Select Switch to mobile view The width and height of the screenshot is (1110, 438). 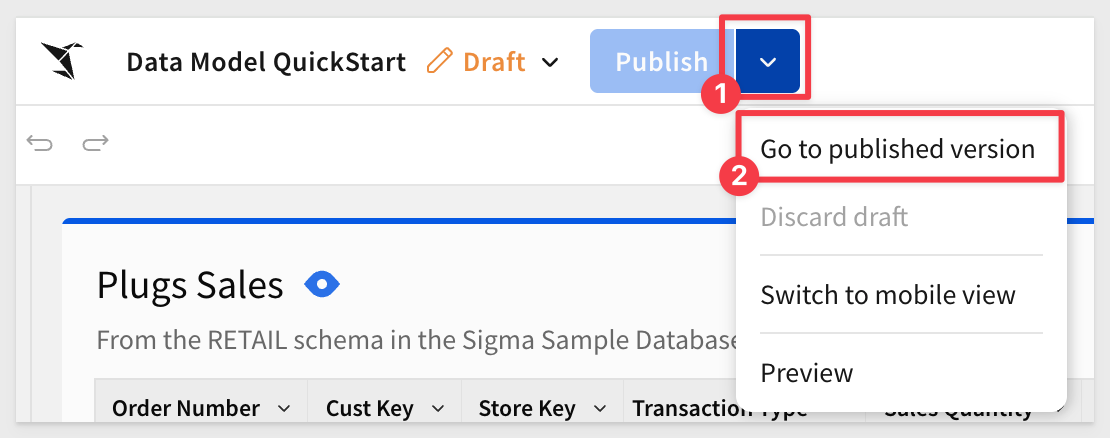pos(888,294)
